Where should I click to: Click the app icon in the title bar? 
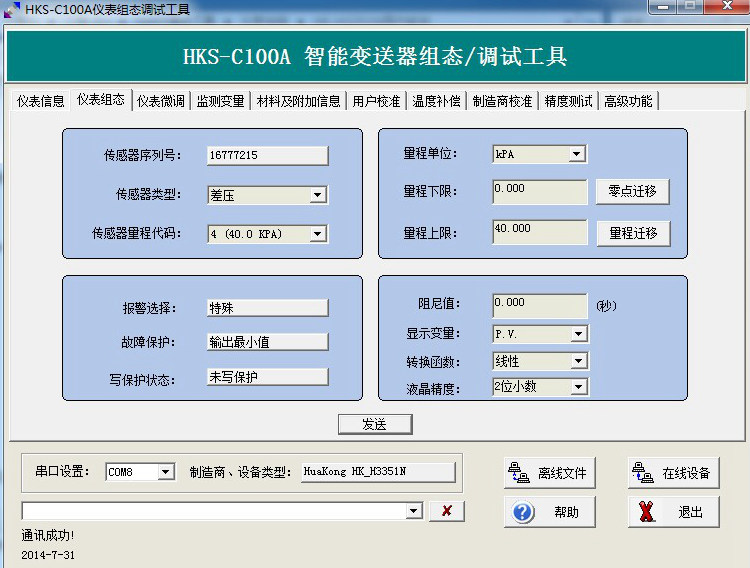(x=11, y=10)
